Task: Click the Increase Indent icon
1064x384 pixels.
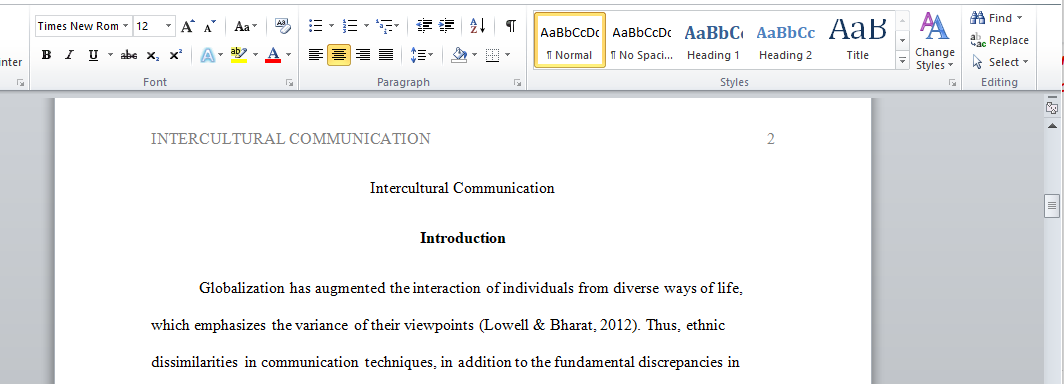Action: pyautogui.click(x=446, y=26)
